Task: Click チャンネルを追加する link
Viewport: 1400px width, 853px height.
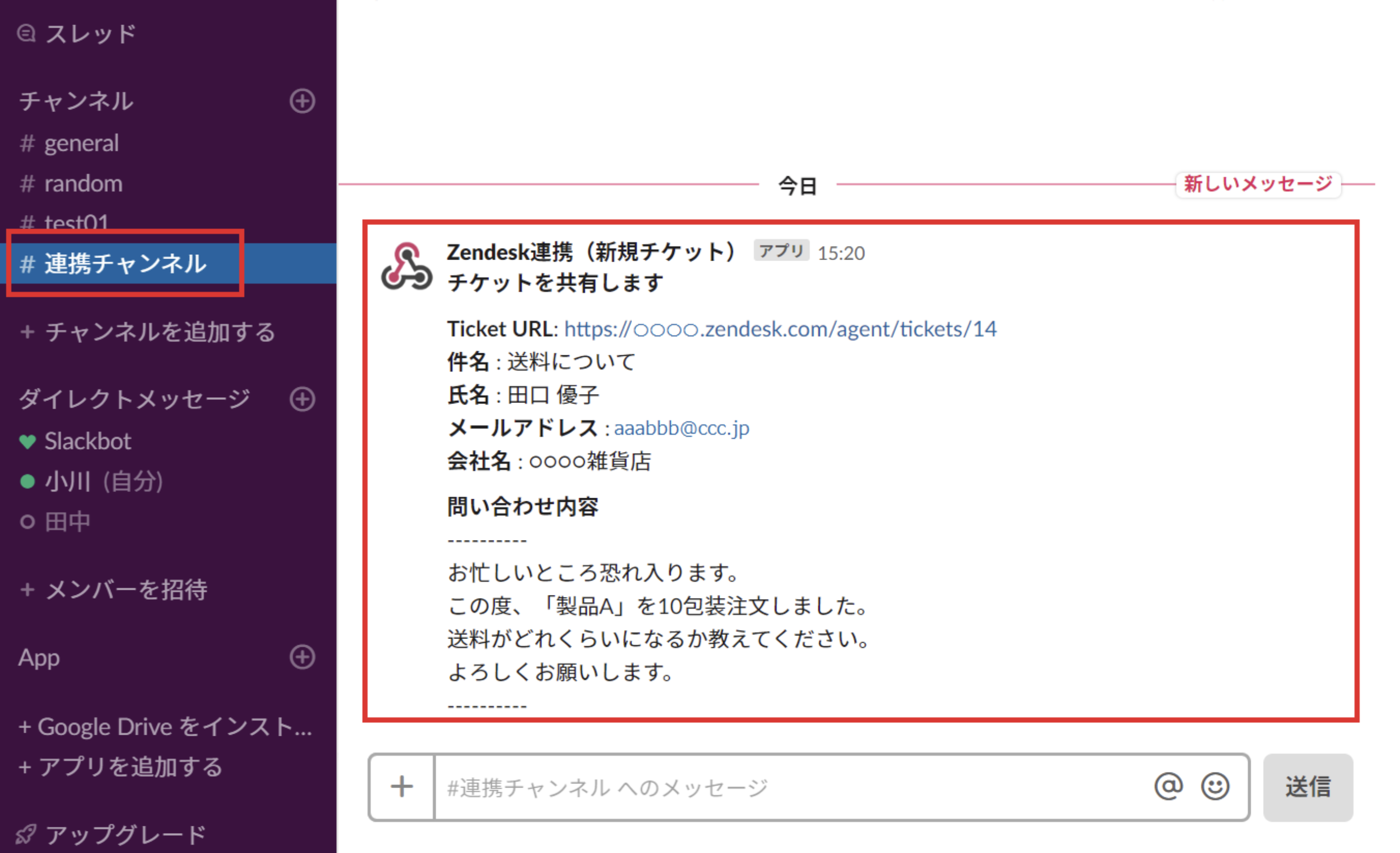Action: (148, 332)
